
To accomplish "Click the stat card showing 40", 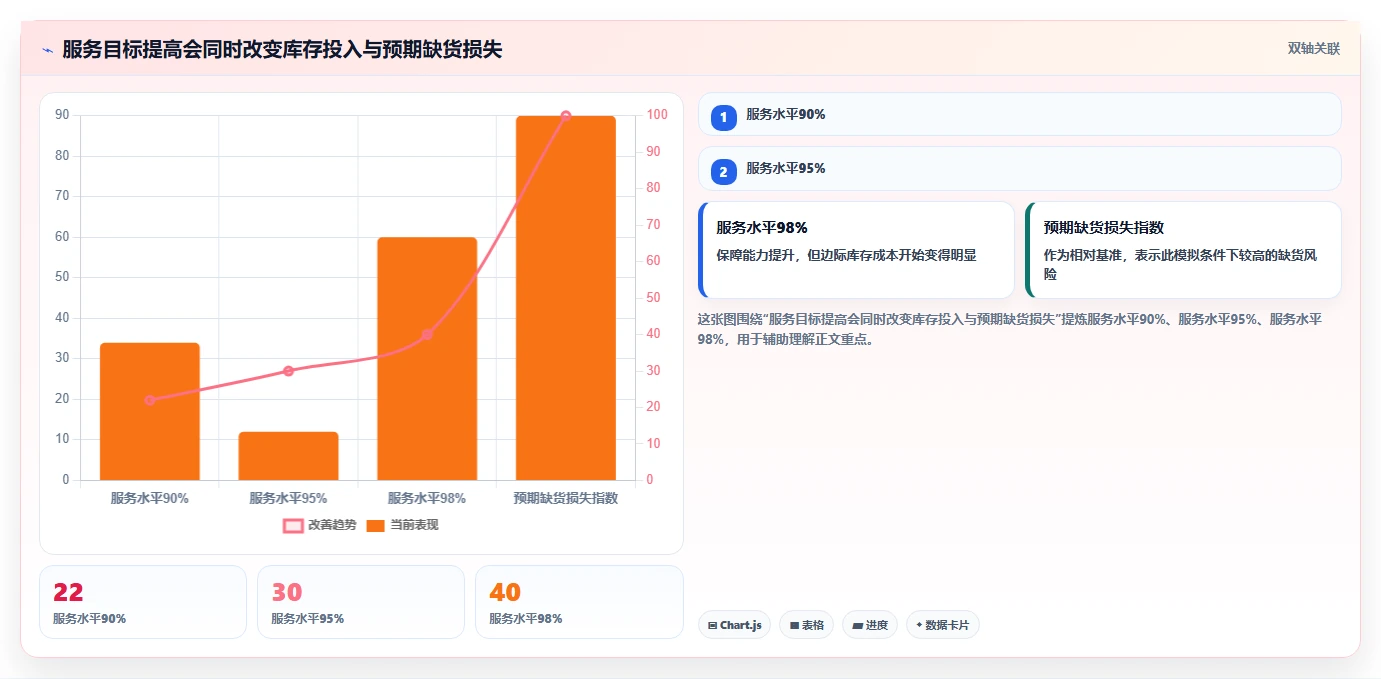I will (579, 602).
